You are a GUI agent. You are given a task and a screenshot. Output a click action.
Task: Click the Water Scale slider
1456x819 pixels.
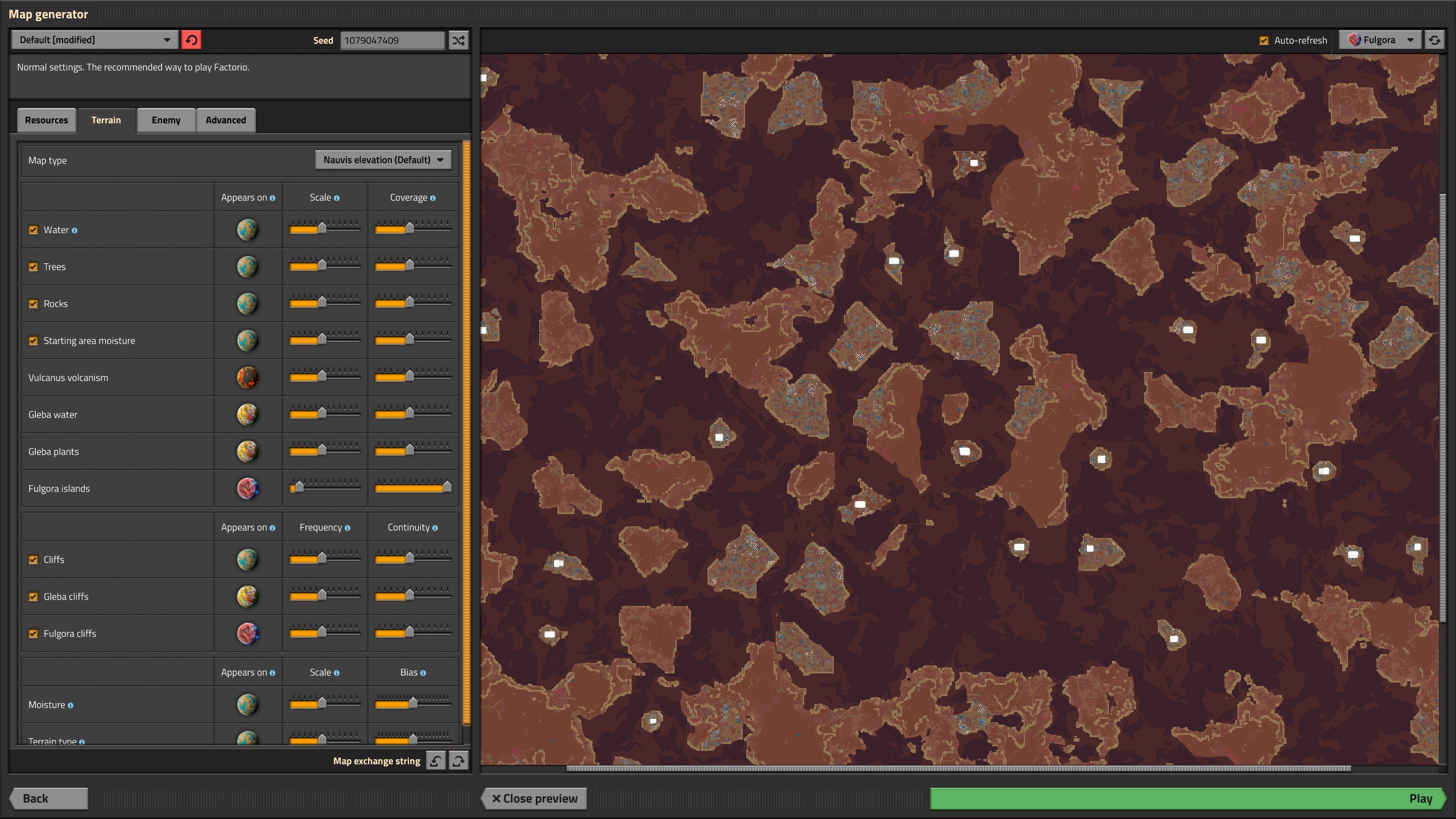[325, 228]
